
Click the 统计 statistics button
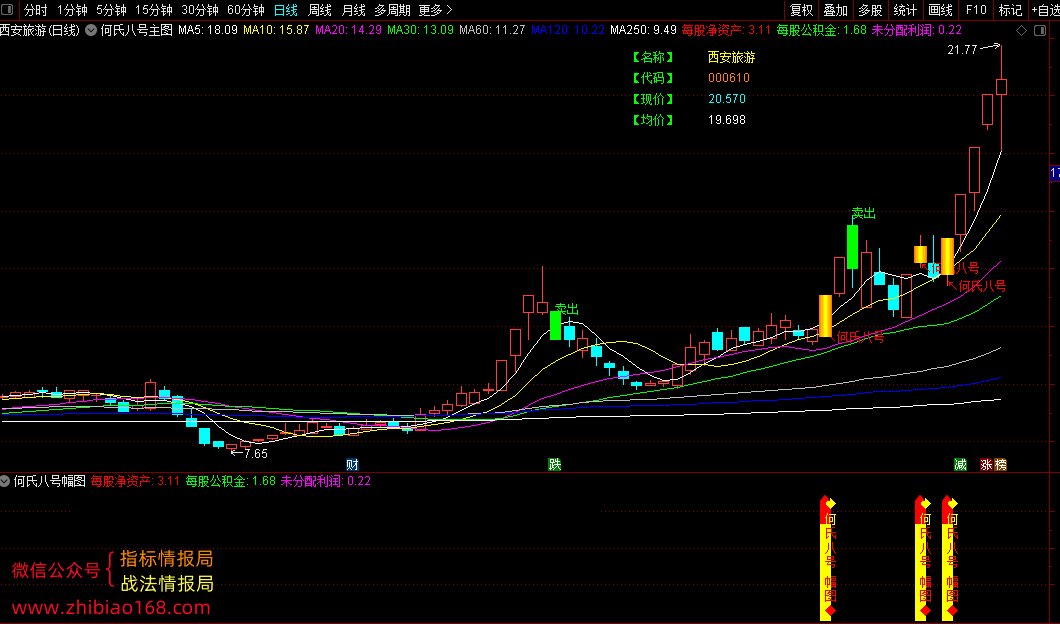pyautogui.click(x=905, y=10)
